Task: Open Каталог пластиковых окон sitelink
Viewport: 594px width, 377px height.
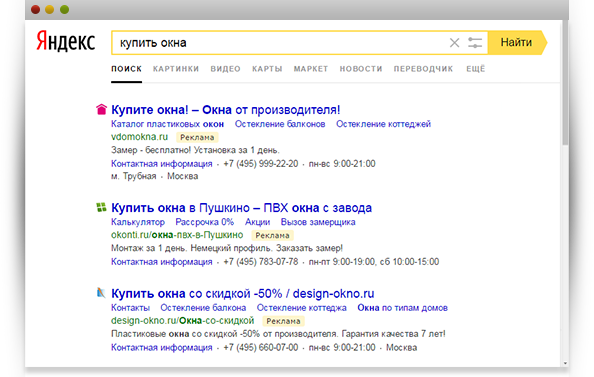Action: click(167, 124)
